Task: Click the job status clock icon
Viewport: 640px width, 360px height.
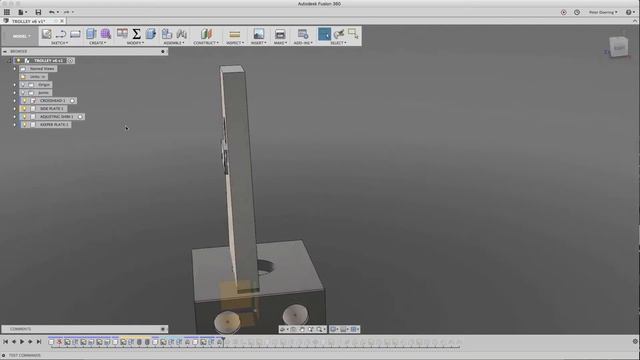Action: (577, 12)
